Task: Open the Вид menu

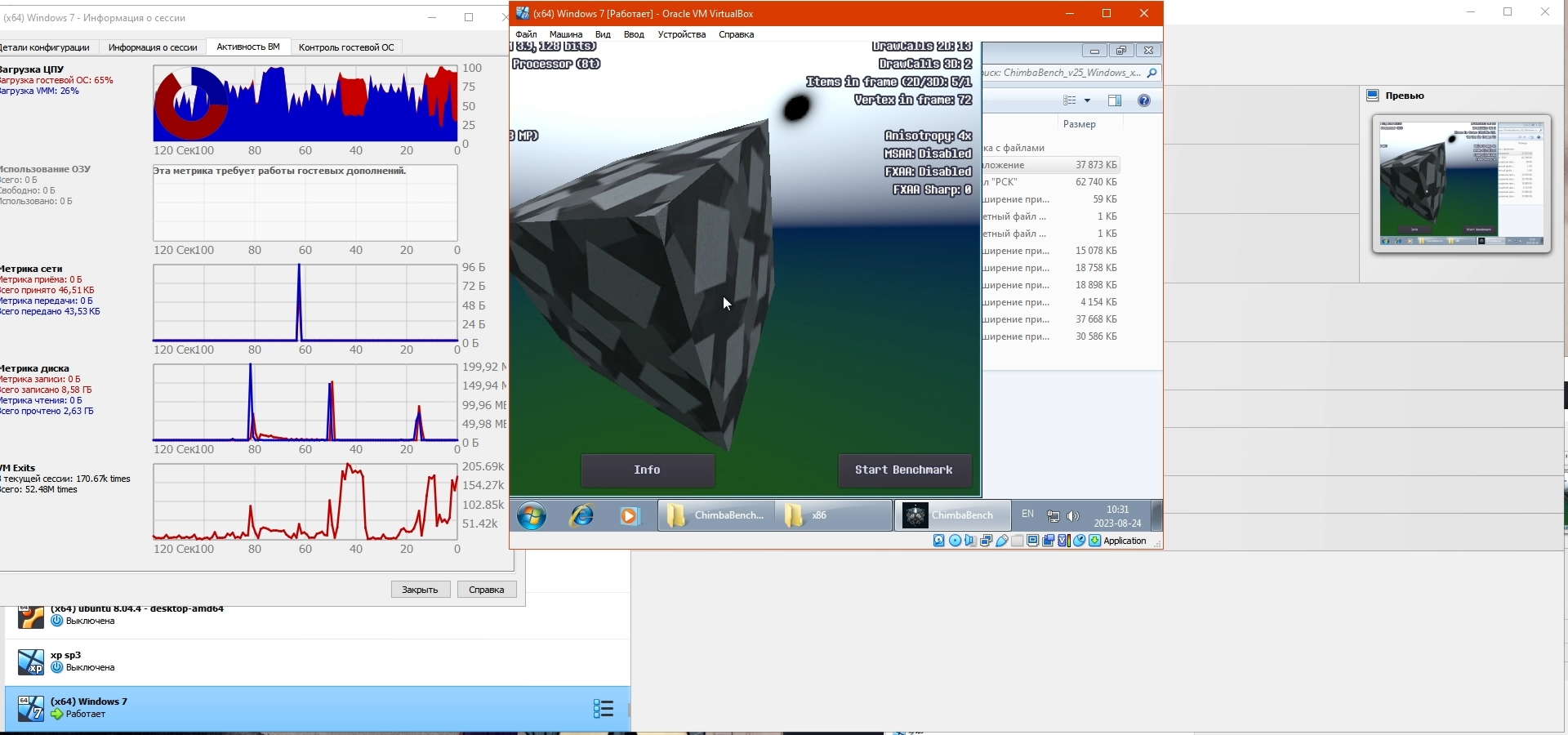Action: point(603,34)
